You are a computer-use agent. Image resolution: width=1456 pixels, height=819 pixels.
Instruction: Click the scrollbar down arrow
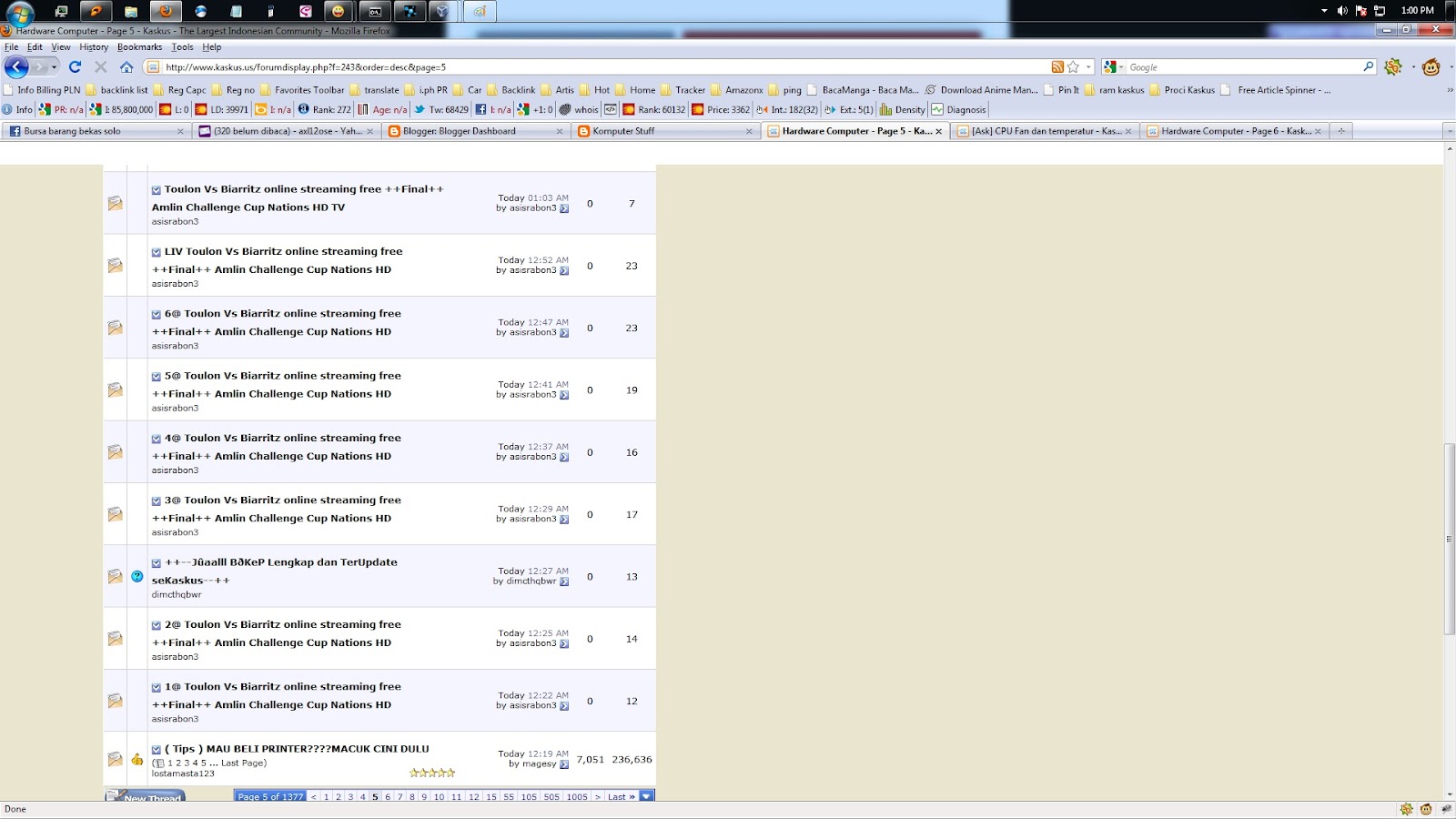1450,794
